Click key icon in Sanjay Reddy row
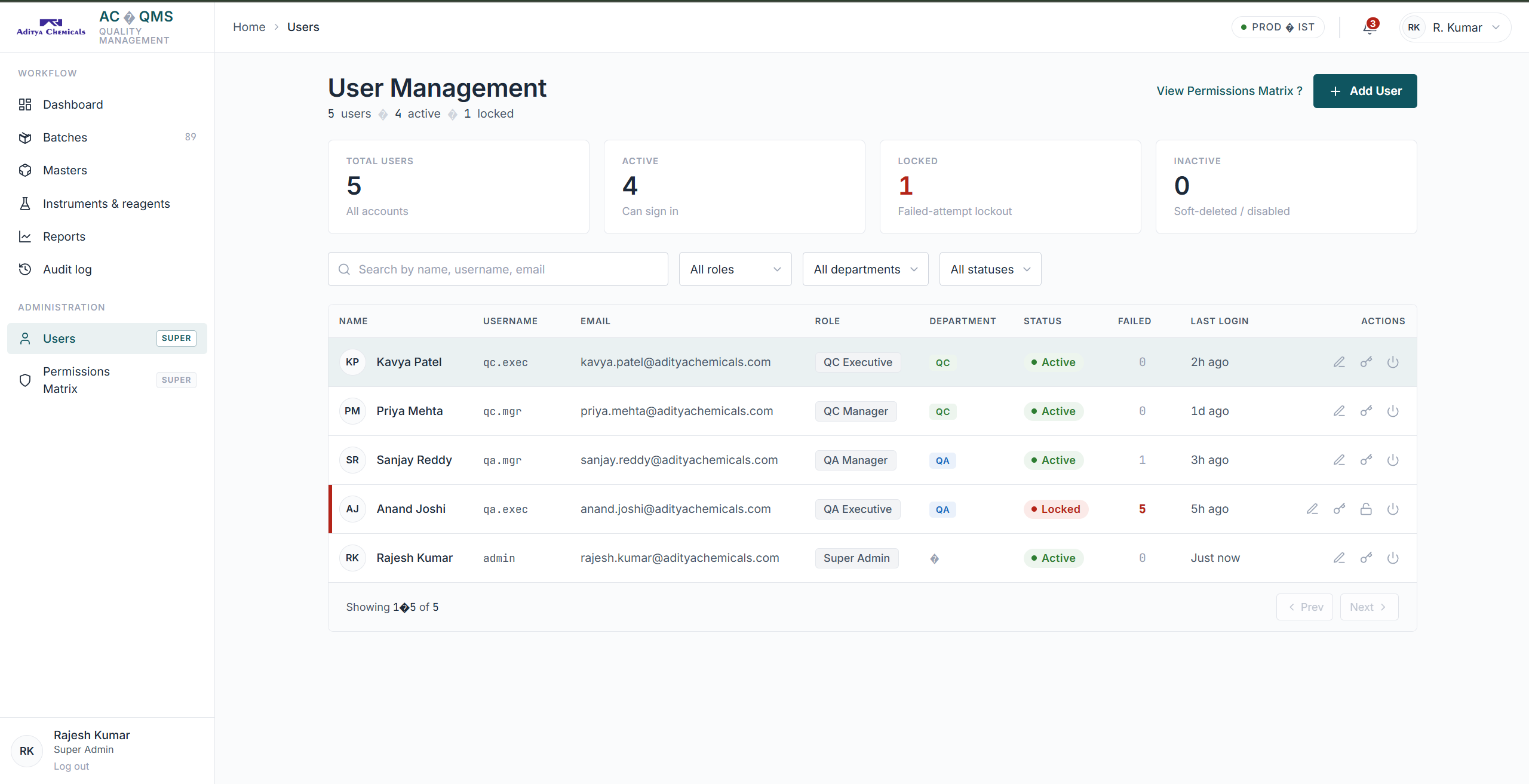 [1366, 460]
